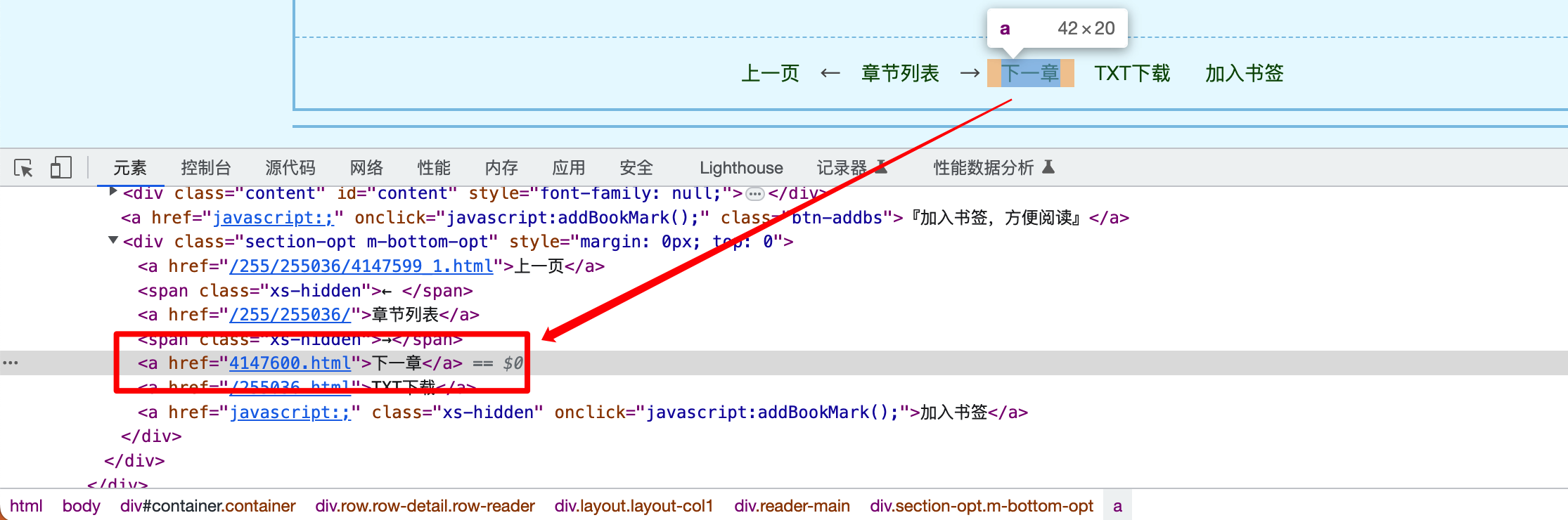Viewport: 1568px width, 520px height.
Task: Click the highlighted 下一章 page link
Action: [1031, 73]
